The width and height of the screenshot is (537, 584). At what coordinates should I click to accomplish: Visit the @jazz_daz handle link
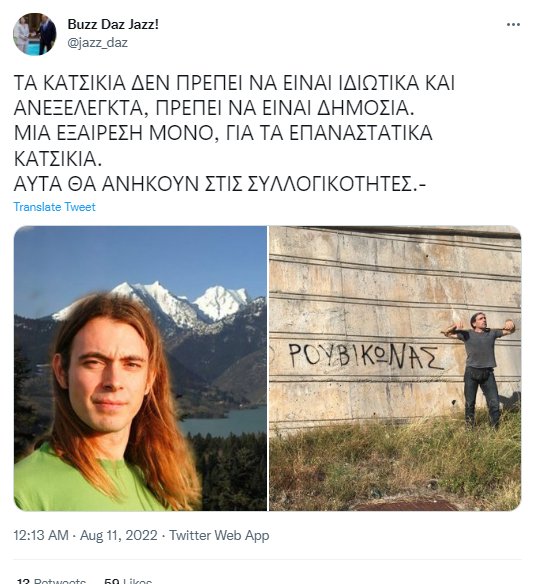click(98, 42)
